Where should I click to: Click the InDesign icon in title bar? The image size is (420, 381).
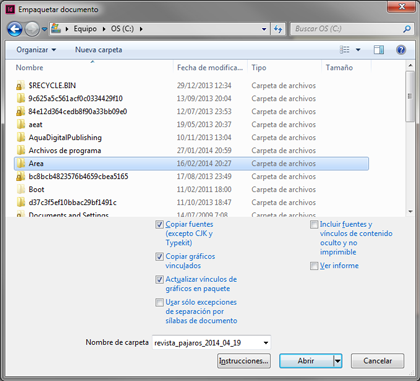pos(10,9)
